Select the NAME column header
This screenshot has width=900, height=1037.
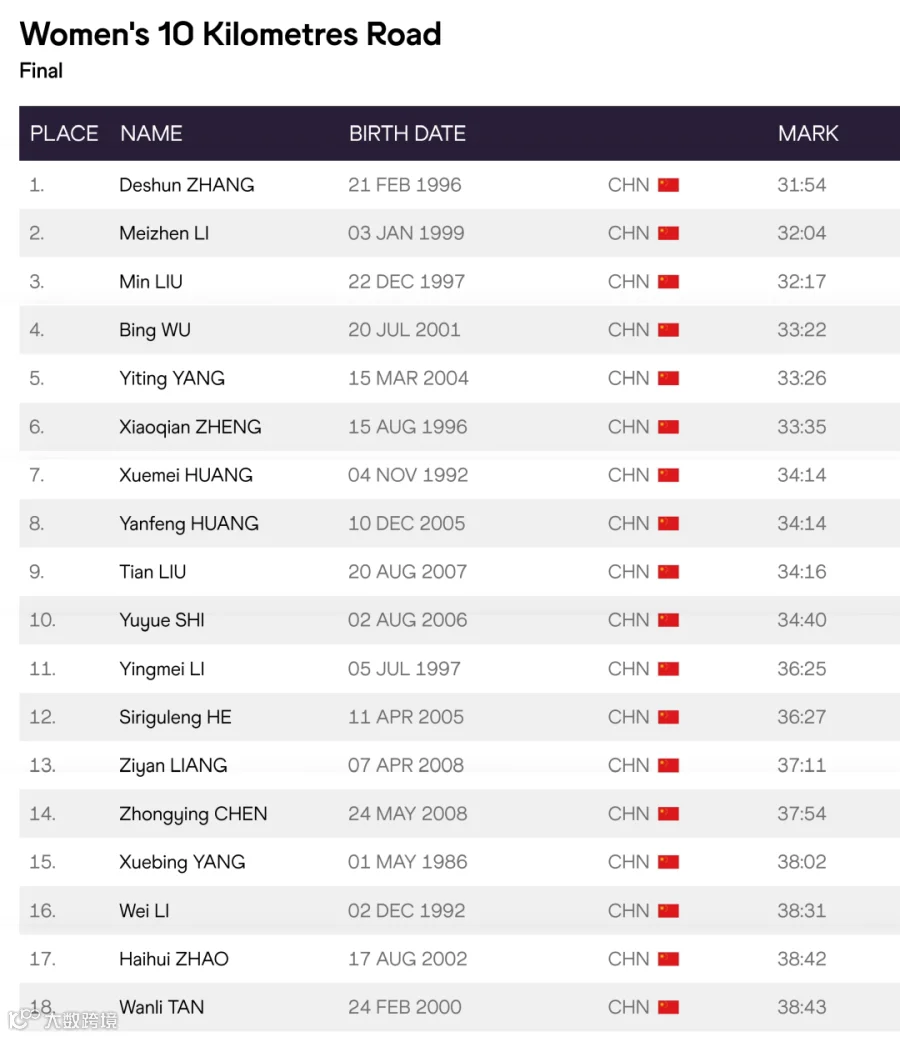(151, 134)
